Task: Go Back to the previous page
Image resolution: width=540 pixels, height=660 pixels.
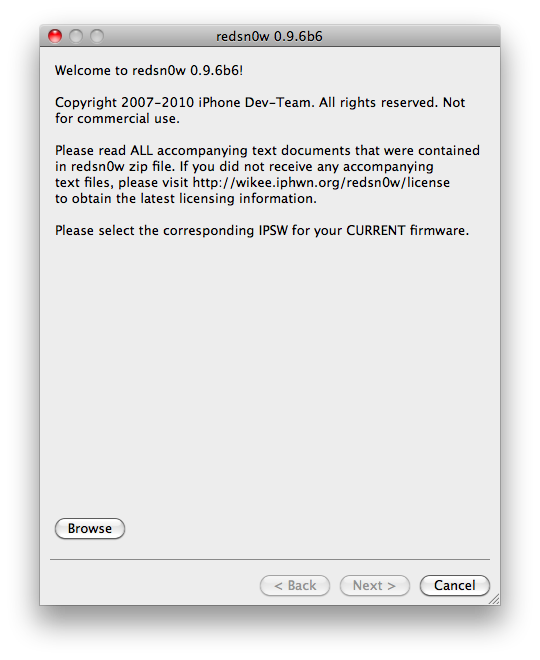Action: point(295,585)
